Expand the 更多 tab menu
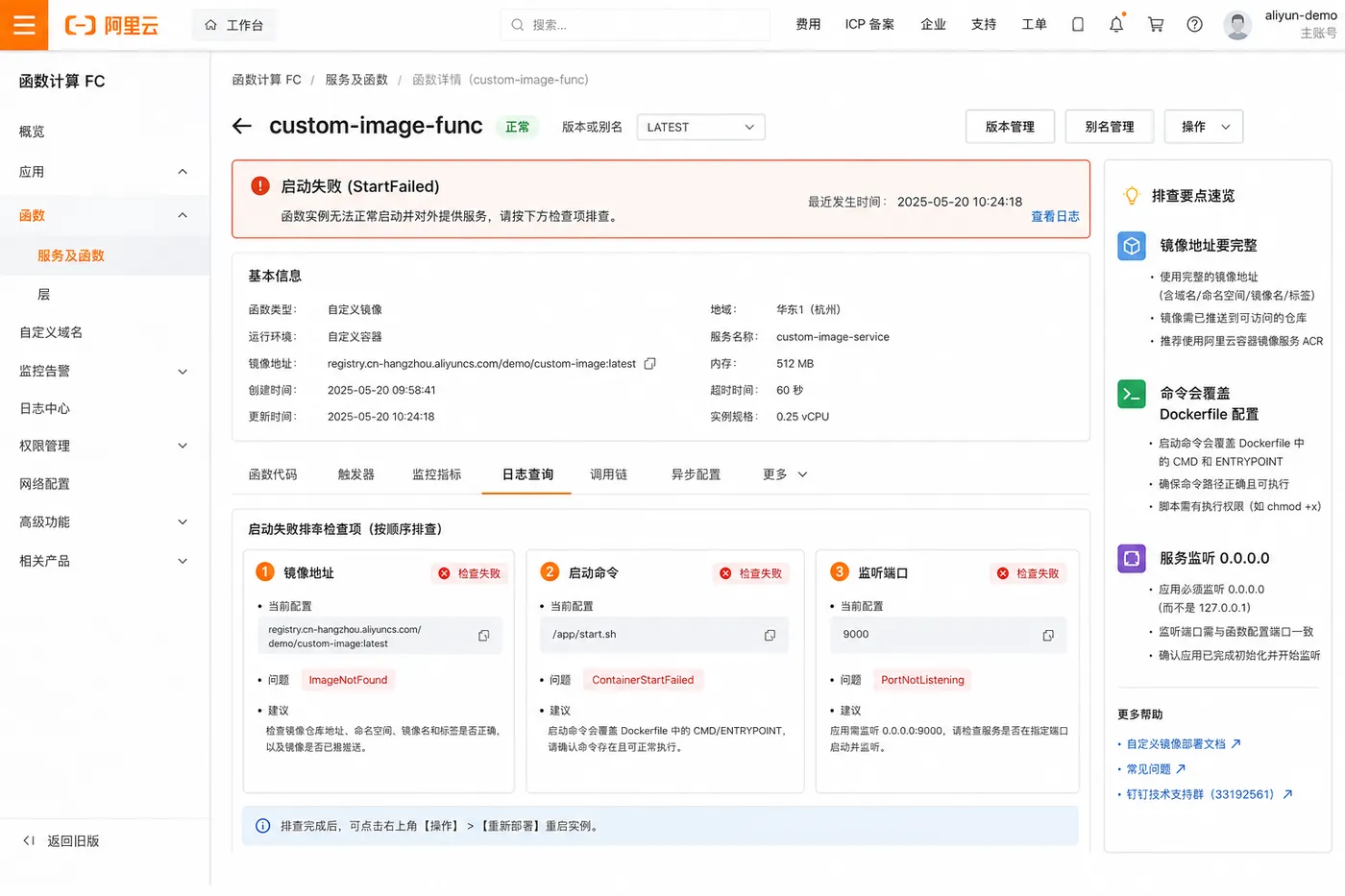1345x896 pixels. pos(785,474)
